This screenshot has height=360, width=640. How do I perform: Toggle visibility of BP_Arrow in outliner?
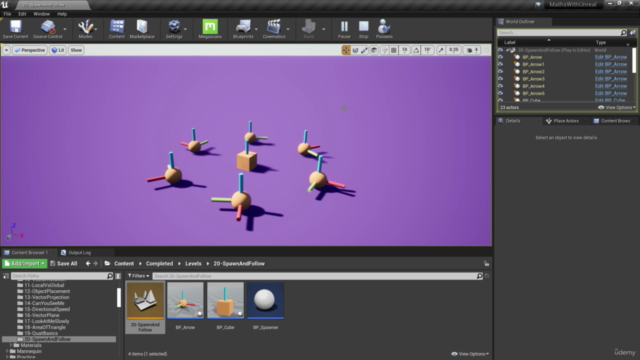click(500, 57)
